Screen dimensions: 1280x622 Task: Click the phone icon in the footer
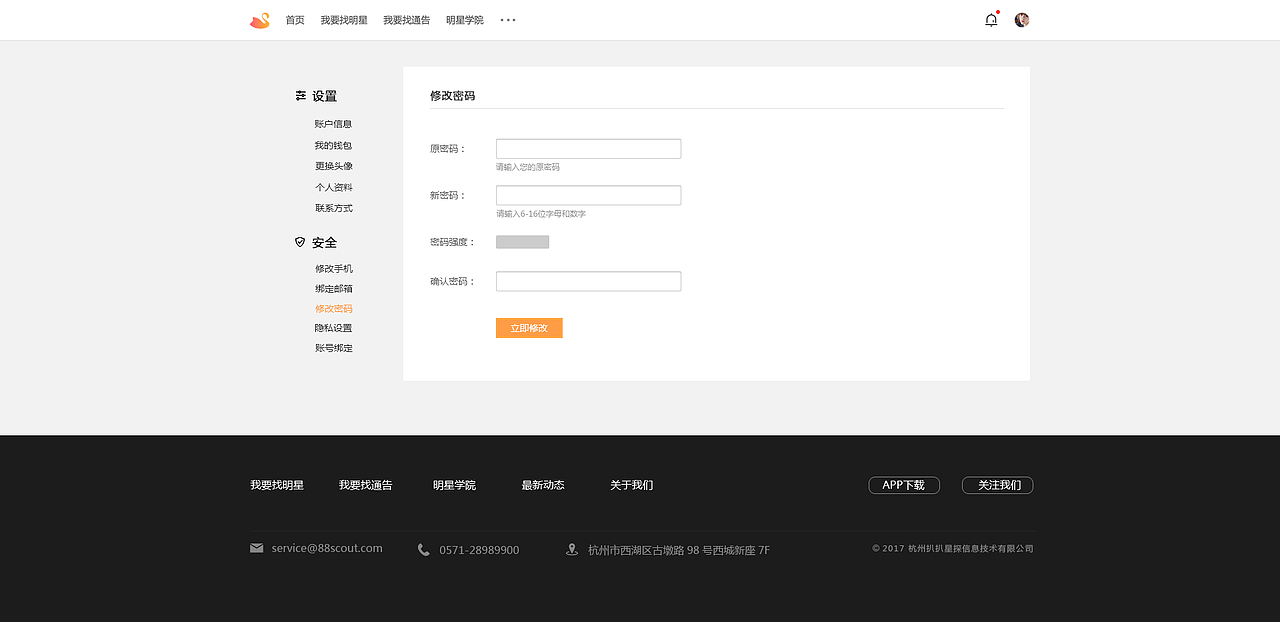423,549
